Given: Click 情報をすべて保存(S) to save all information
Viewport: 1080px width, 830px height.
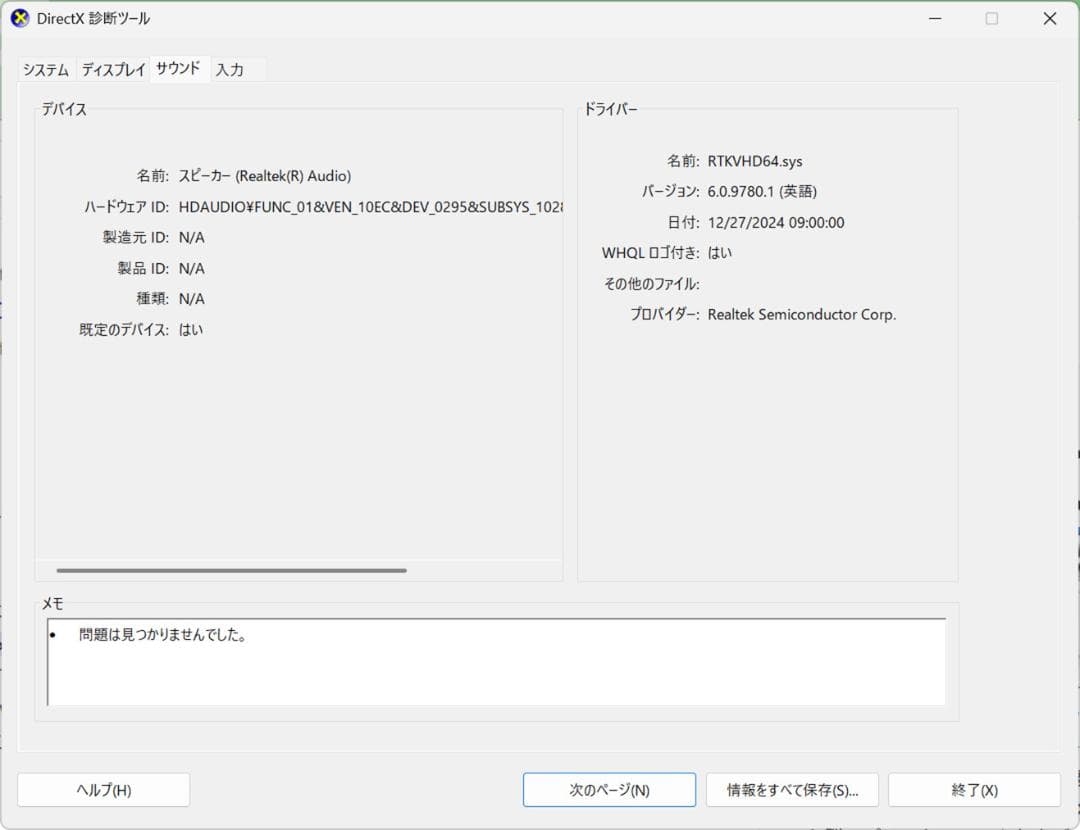Looking at the screenshot, I should pyautogui.click(x=792, y=789).
